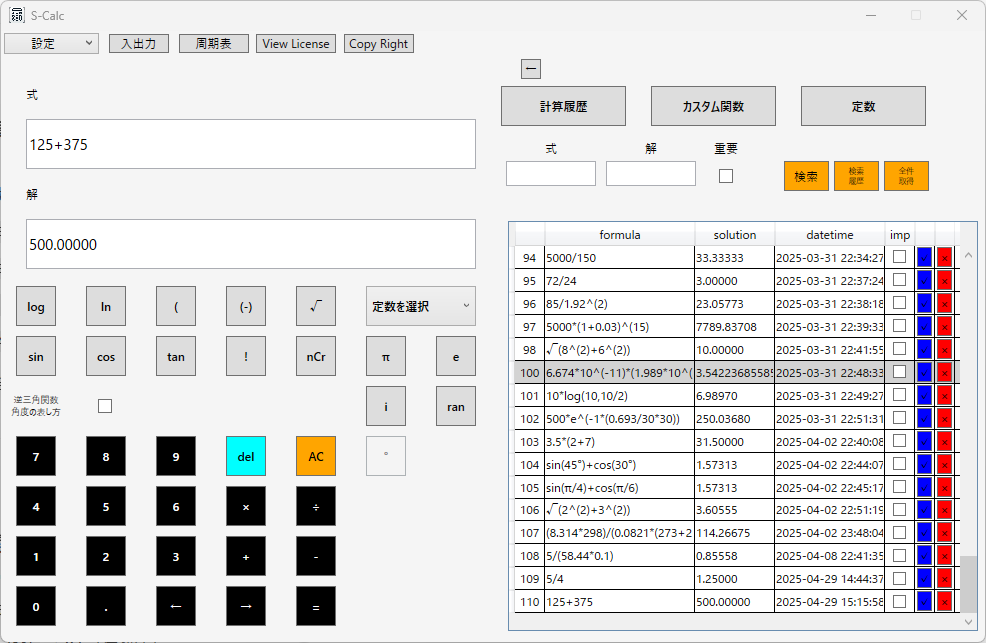Move cursor right with → key

(x=246, y=607)
